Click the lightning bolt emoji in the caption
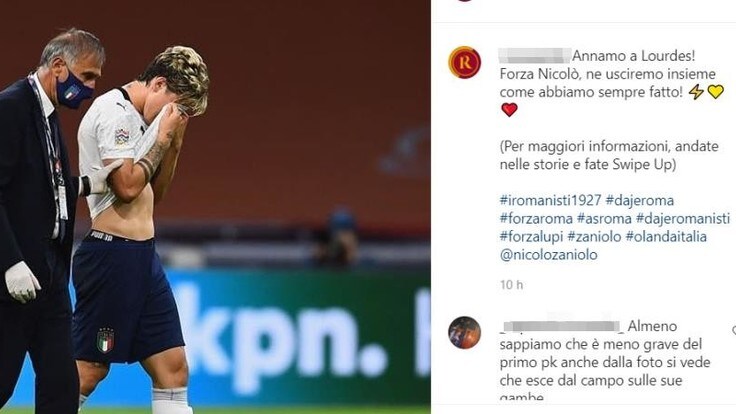The width and height of the screenshot is (736, 414). coord(696,92)
